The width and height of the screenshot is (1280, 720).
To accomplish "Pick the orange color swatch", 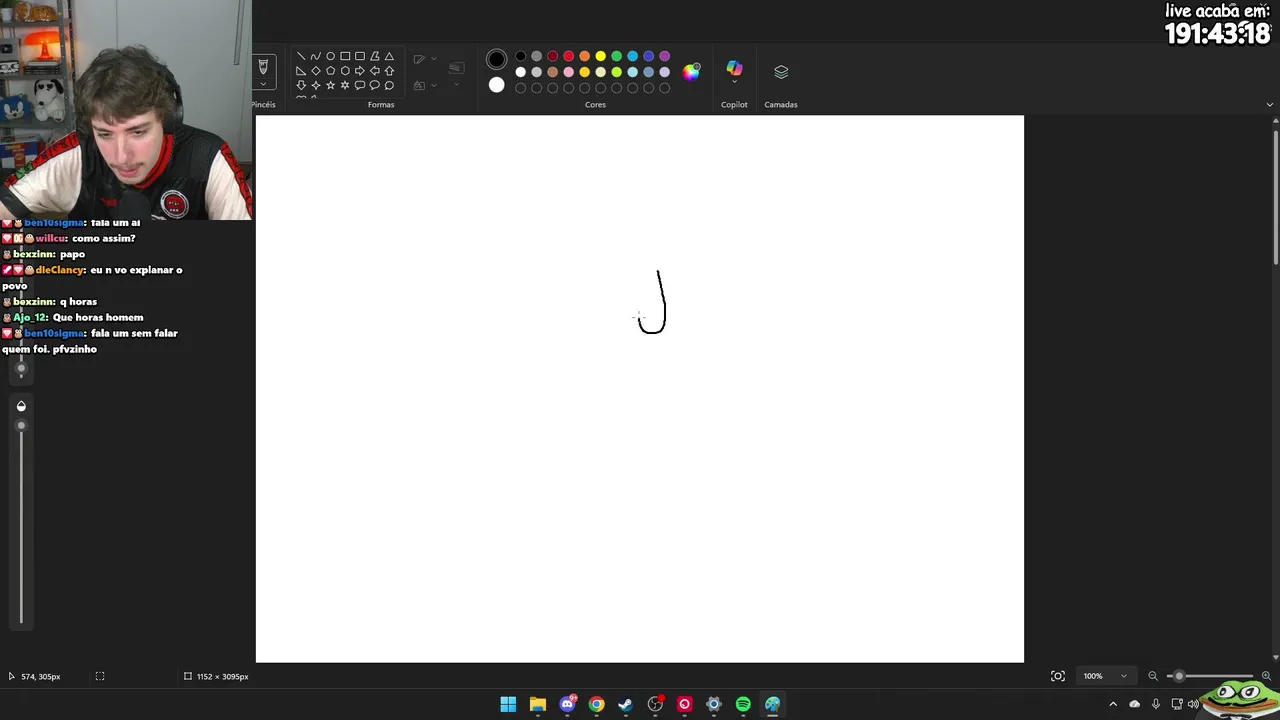I will 585,56.
